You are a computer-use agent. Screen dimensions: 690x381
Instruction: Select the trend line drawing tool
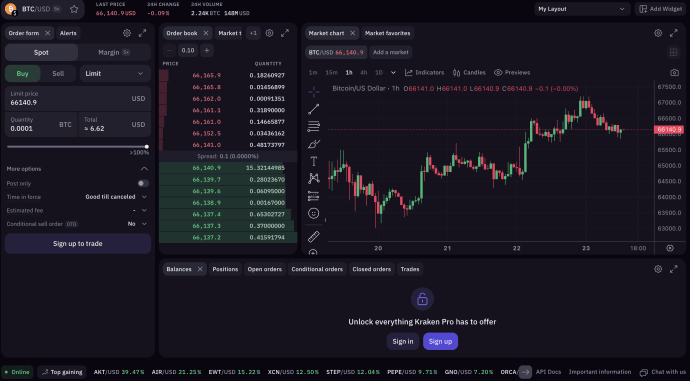pyautogui.click(x=314, y=109)
